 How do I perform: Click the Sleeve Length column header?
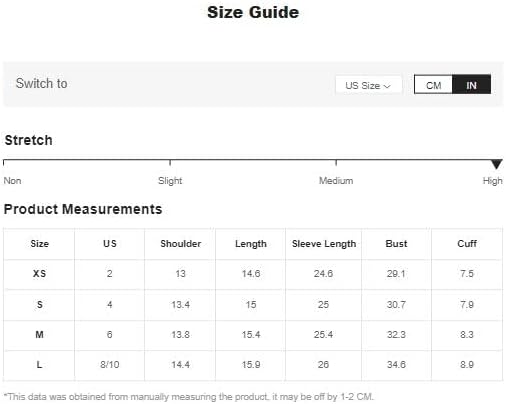click(x=324, y=244)
